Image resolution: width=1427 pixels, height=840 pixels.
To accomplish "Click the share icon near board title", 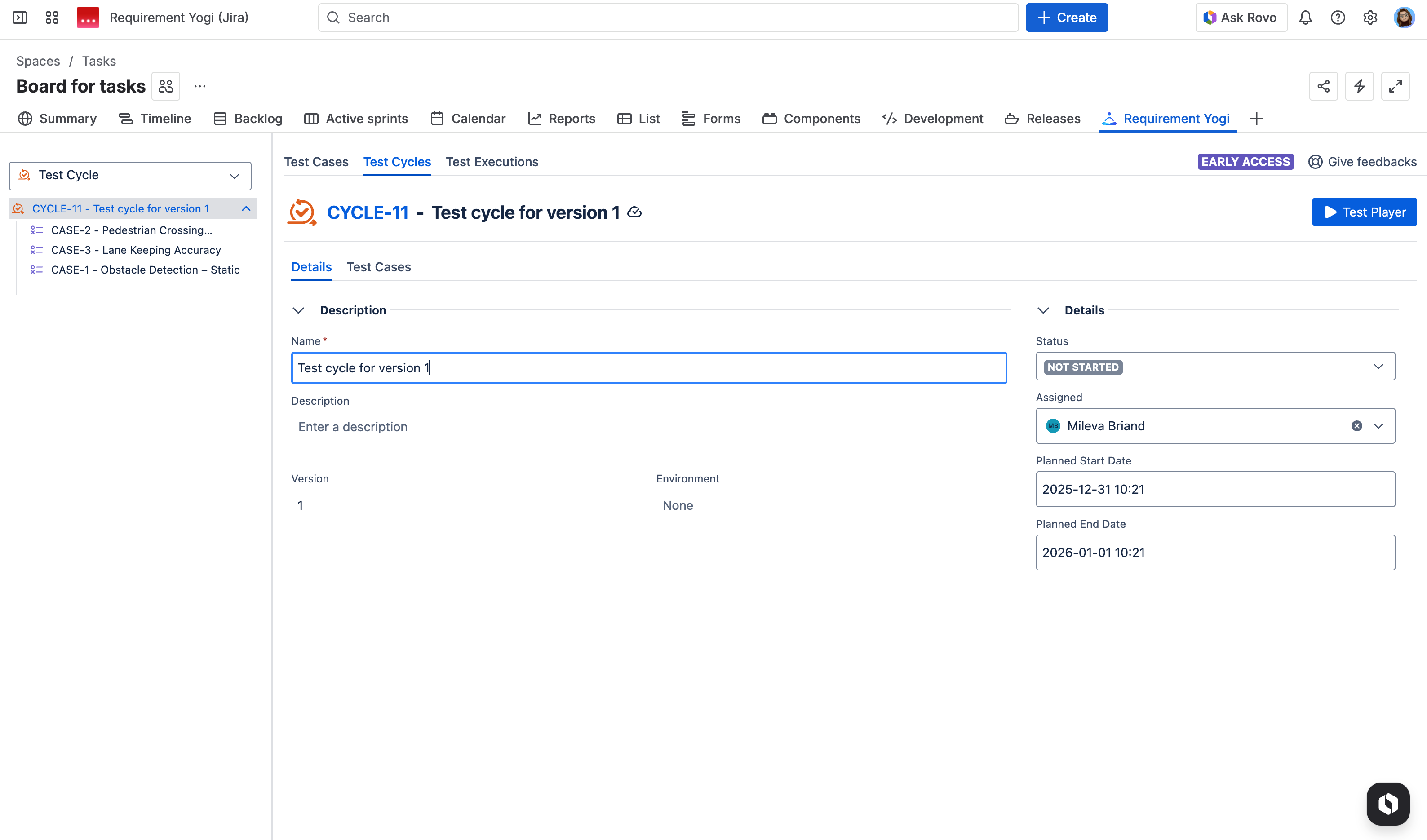I will tap(1323, 87).
